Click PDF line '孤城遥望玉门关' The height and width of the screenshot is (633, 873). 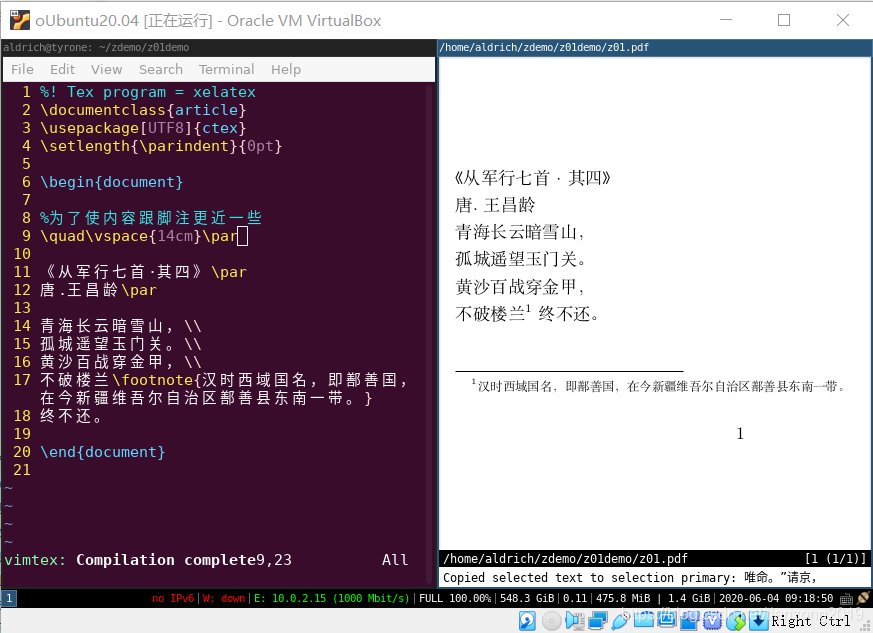[519, 259]
